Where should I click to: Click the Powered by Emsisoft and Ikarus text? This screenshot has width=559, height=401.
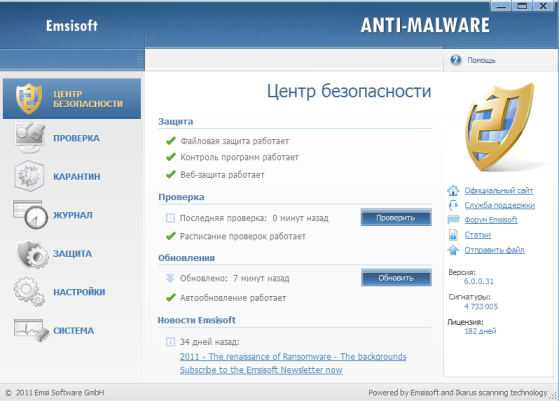click(x=458, y=393)
